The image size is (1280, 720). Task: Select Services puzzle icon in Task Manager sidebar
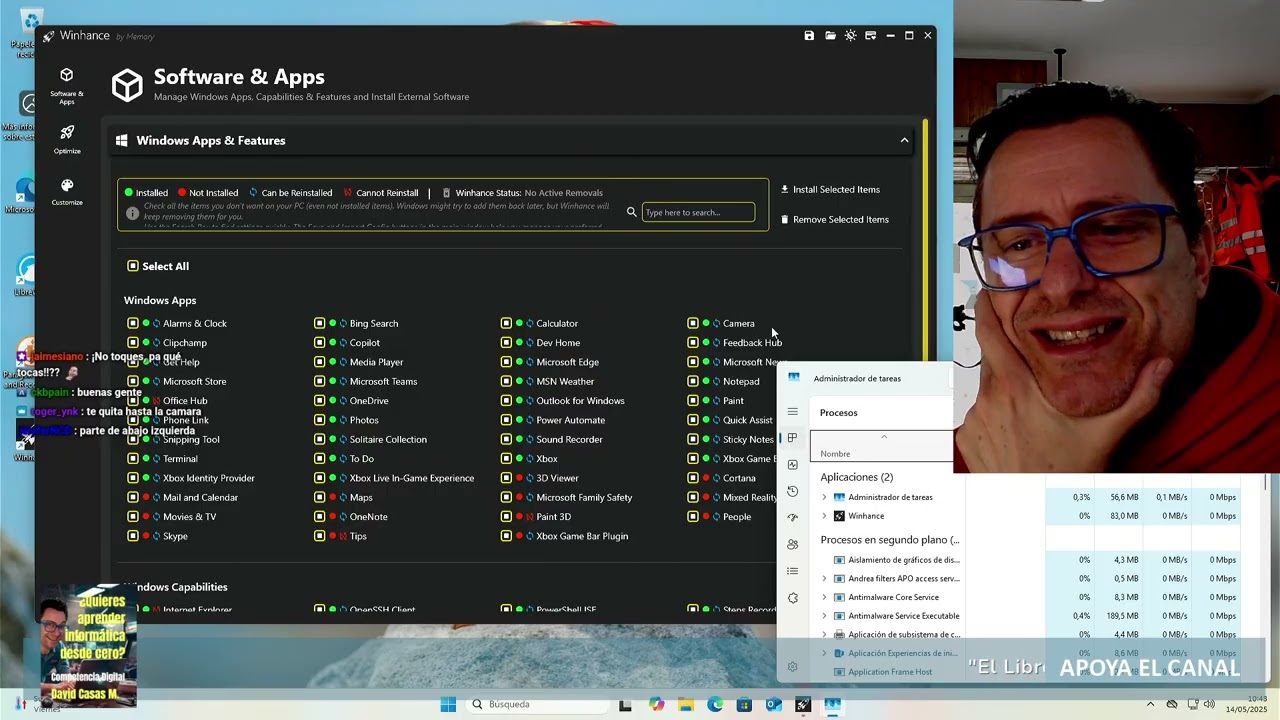coord(793,598)
